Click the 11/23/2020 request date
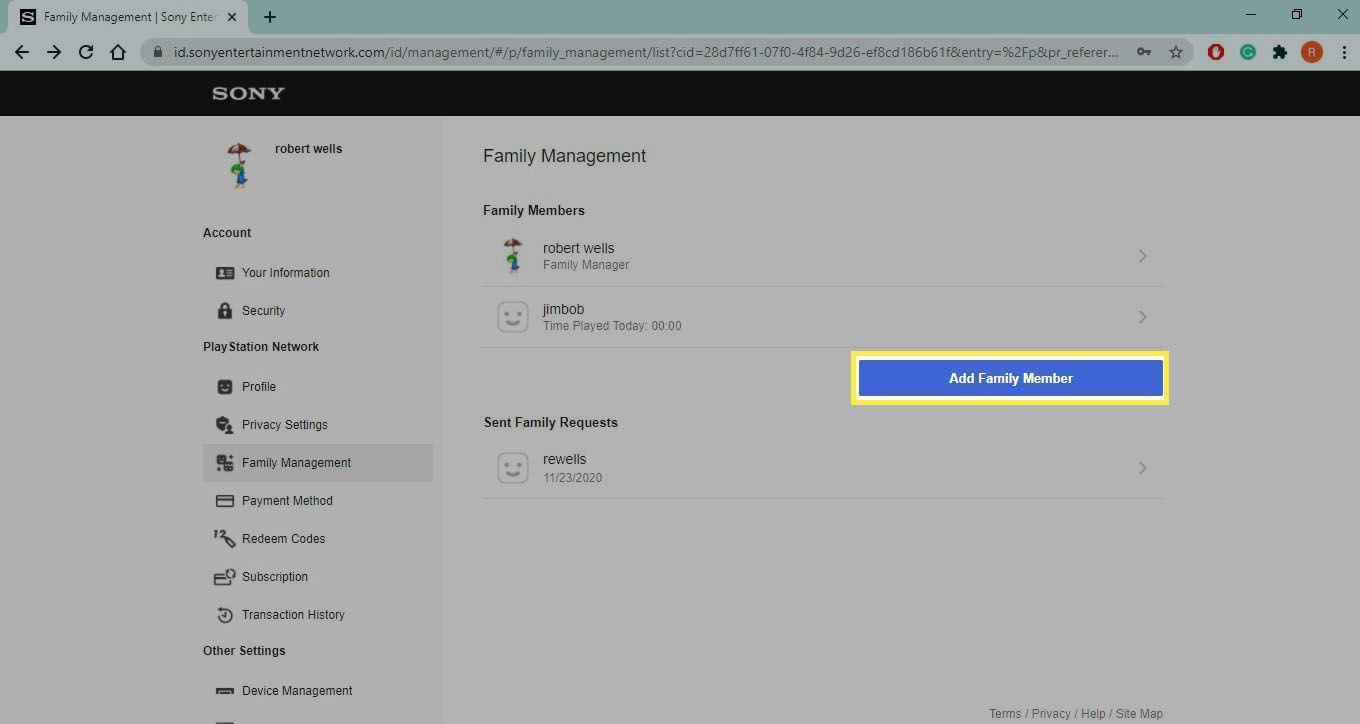 (572, 478)
